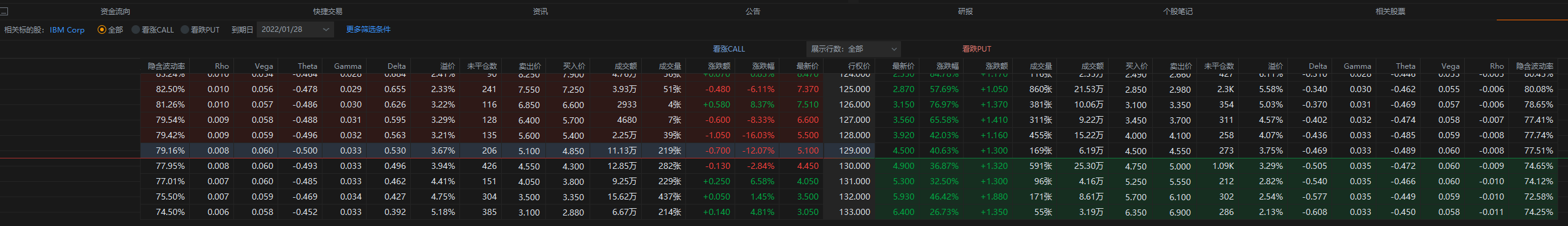Select the 看涨CALL radio filter

click(153, 29)
